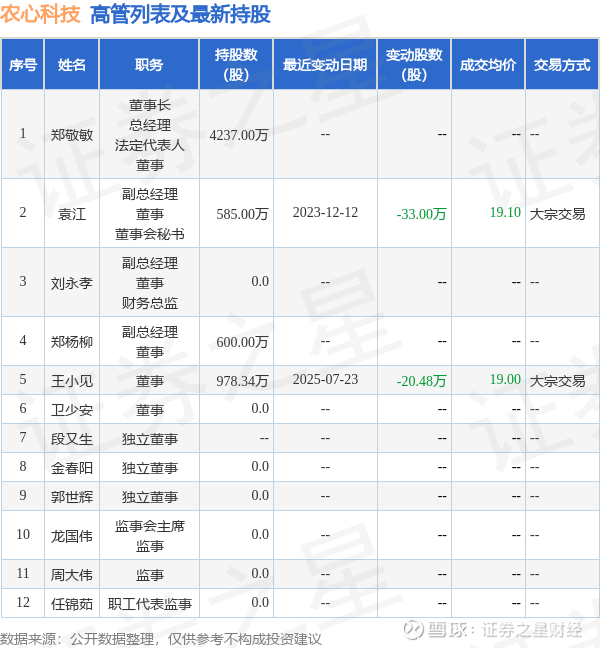Click the 职工代表监事 position text
Viewport: 600px width, 648px height.
point(150,604)
